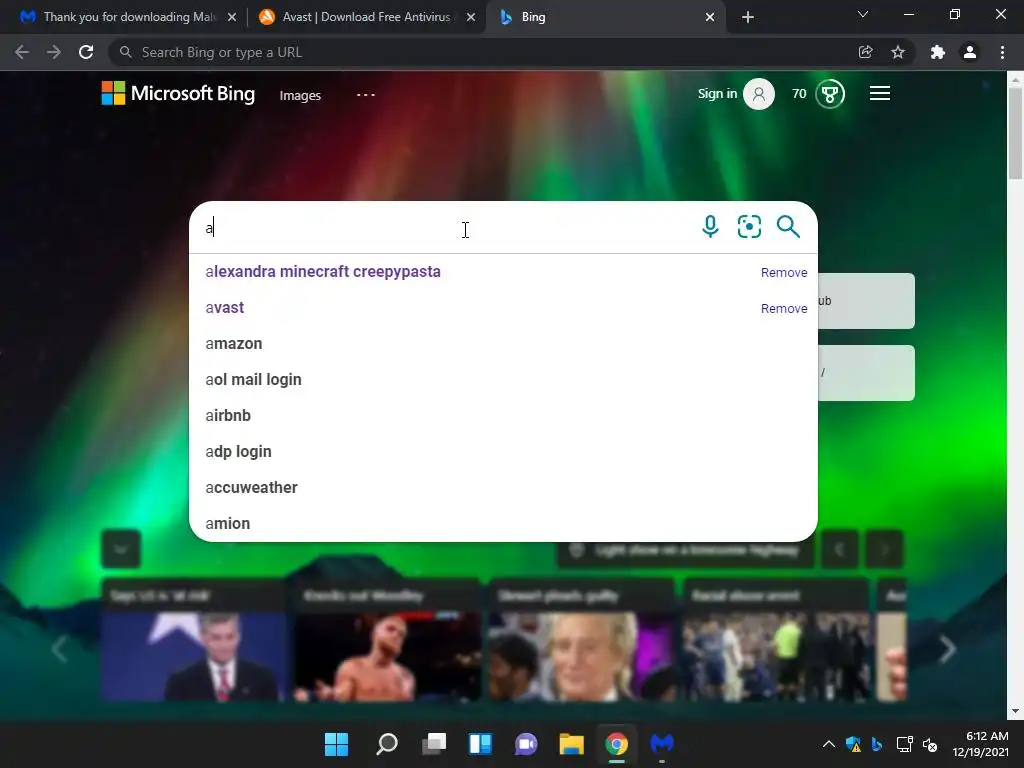Image resolution: width=1024 pixels, height=768 pixels.
Task: Open Chrome extensions puzzle icon
Action: coord(938,52)
